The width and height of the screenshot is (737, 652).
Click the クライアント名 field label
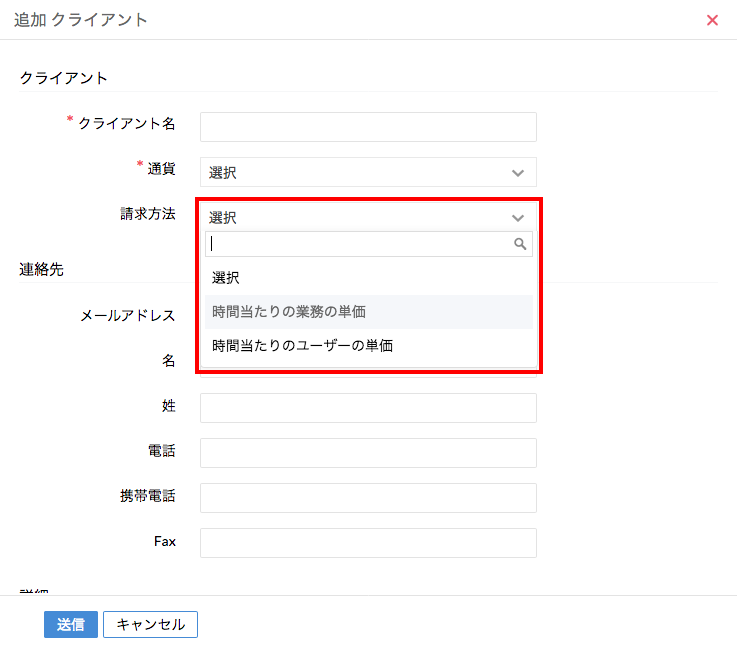(x=127, y=124)
